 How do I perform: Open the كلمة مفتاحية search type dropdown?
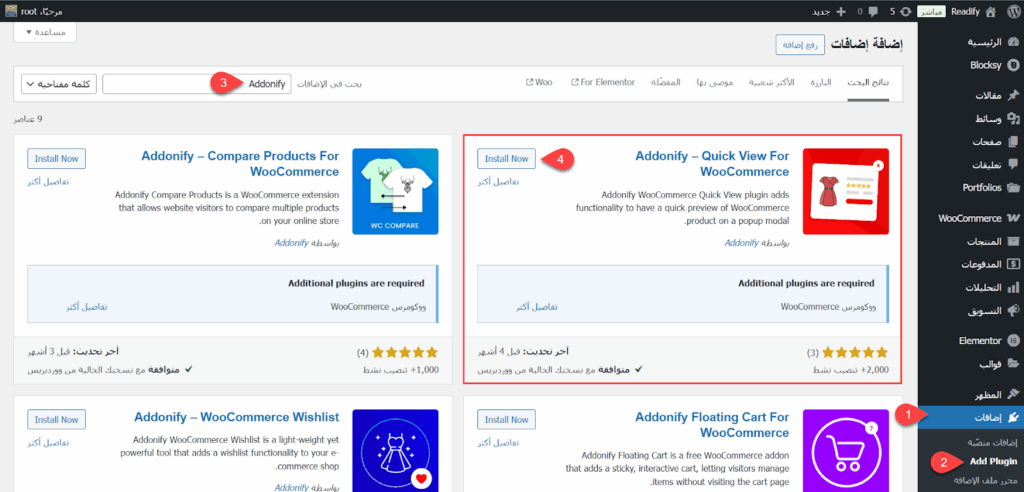[x=59, y=84]
